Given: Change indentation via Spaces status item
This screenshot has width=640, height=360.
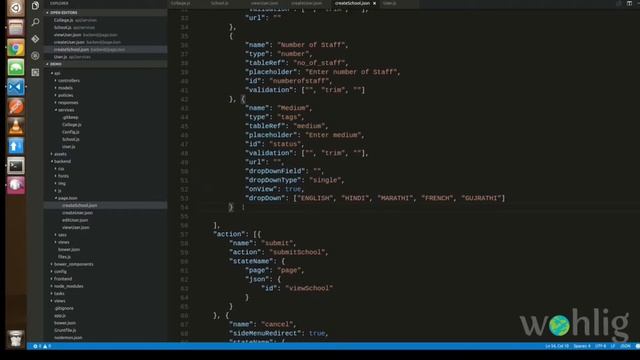Looking at the screenshot, I should point(582,346).
